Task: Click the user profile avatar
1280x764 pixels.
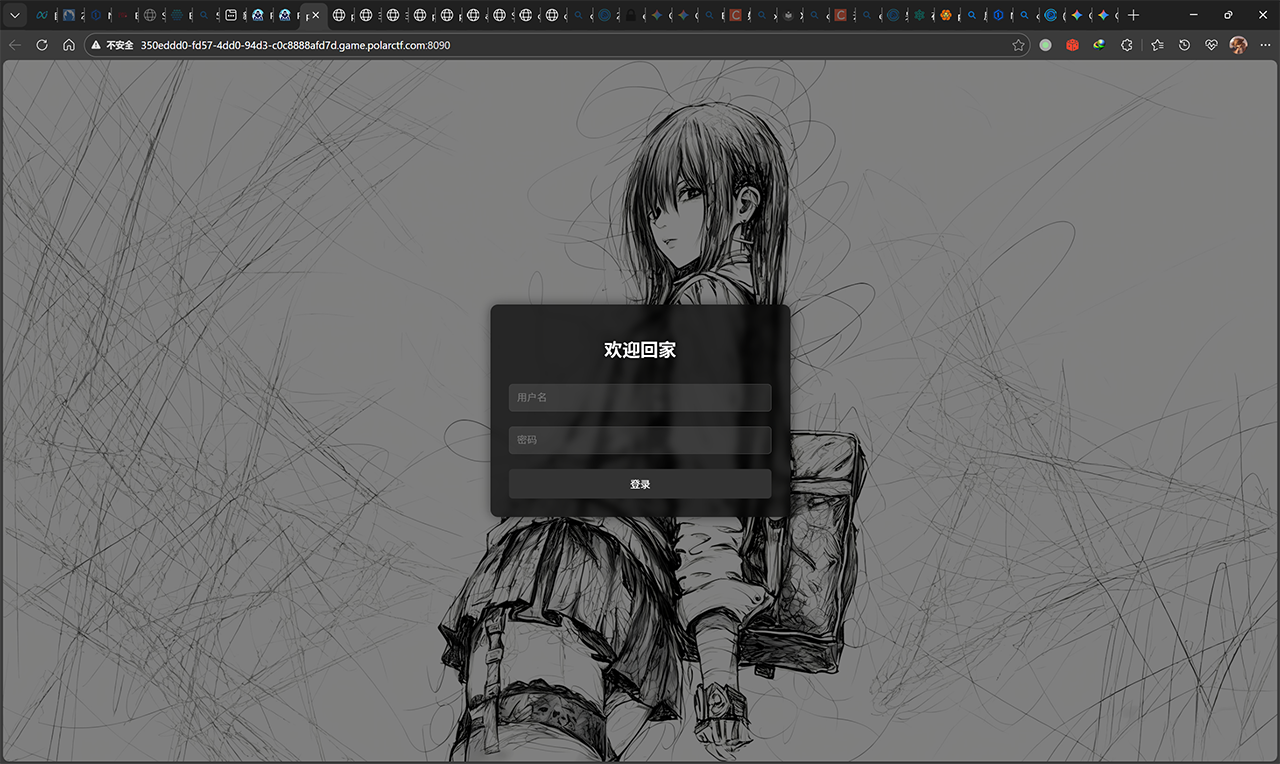Action: click(1238, 45)
